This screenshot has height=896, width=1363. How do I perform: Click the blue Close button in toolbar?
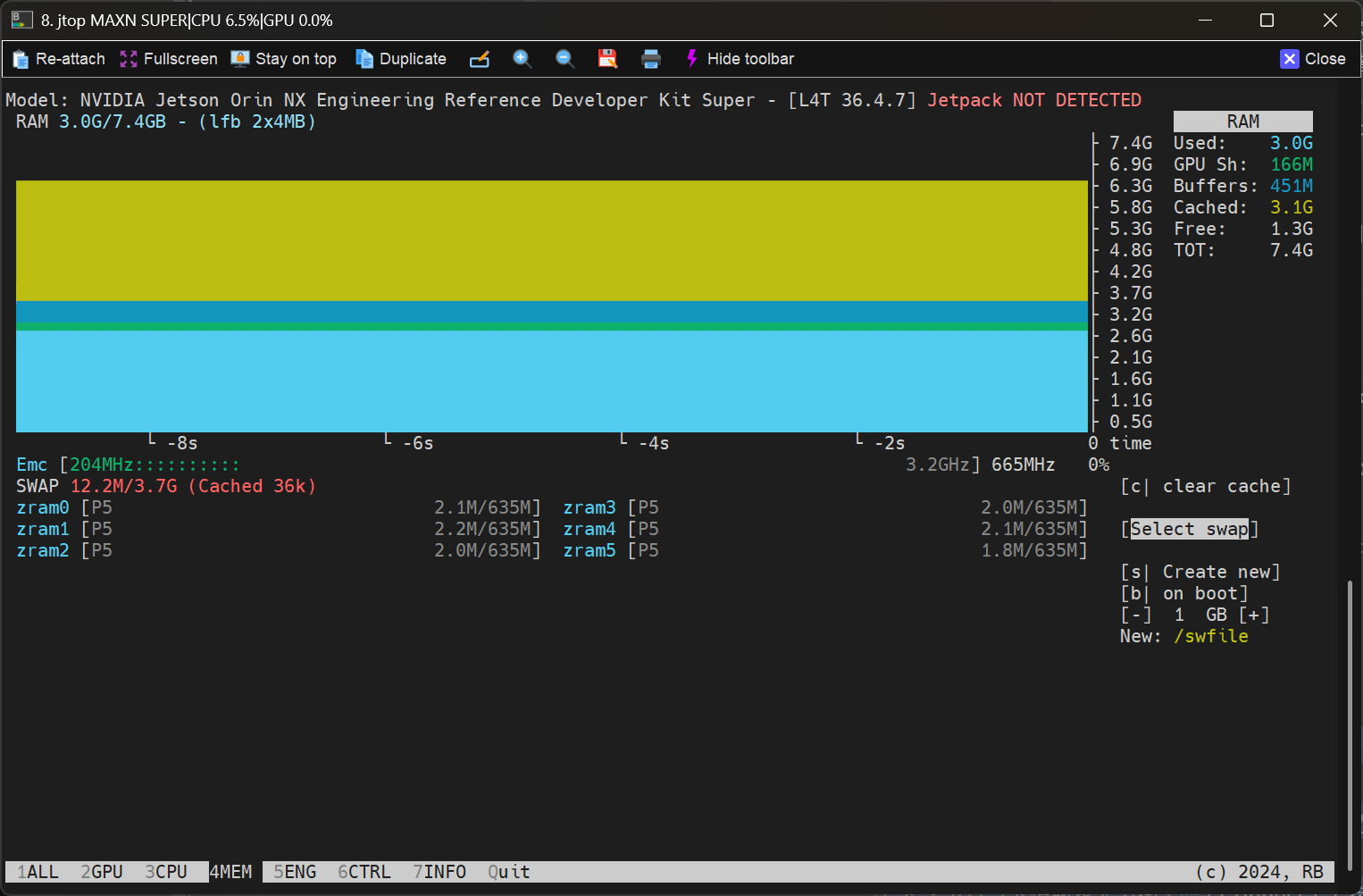click(x=1312, y=59)
